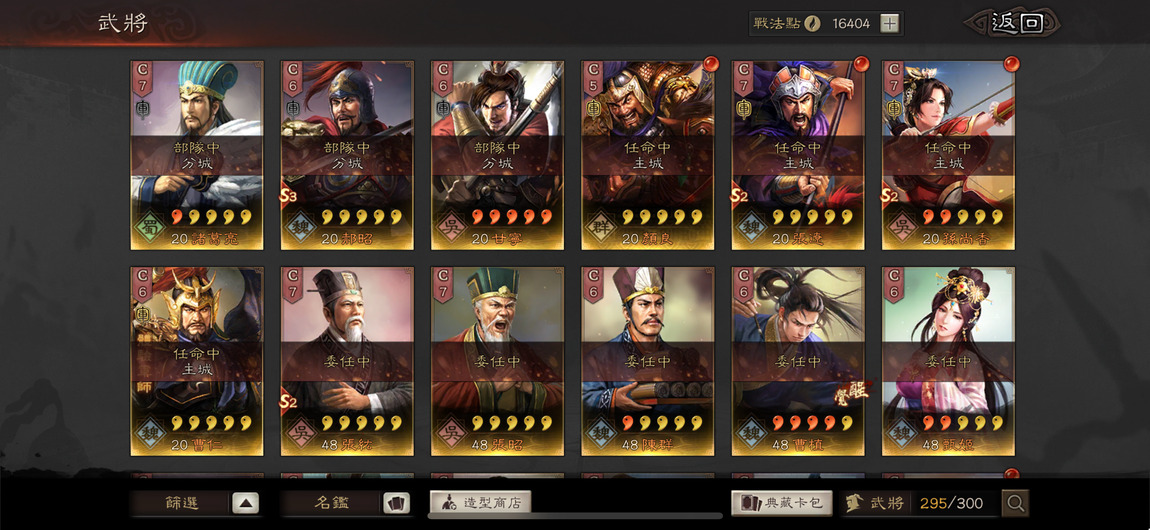Open the 張紘 general card
Screen dimensions: 1150x530
(347, 361)
